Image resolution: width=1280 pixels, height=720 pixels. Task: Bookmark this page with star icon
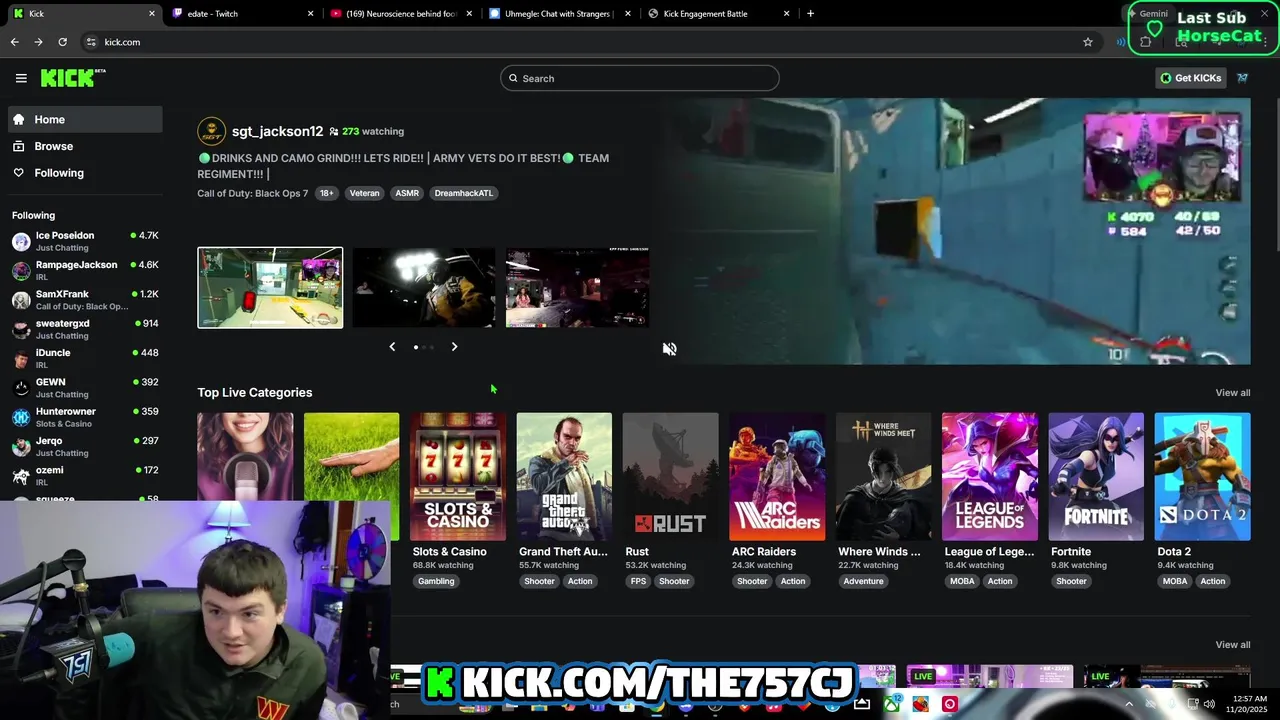pos(1088,42)
